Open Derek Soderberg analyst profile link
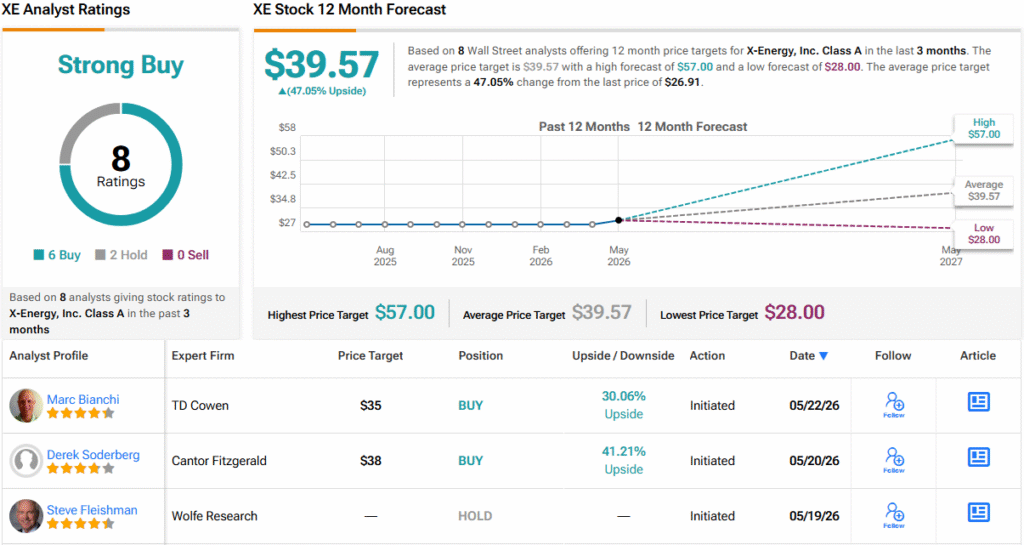This screenshot has width=1024, height=545. [x=93, y=454]
